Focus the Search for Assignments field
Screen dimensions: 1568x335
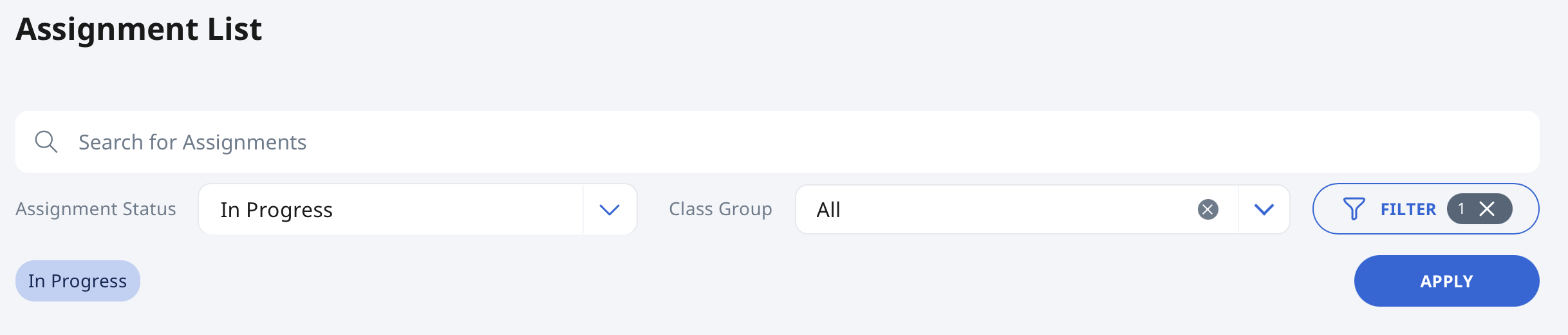[x=778, y=142]
